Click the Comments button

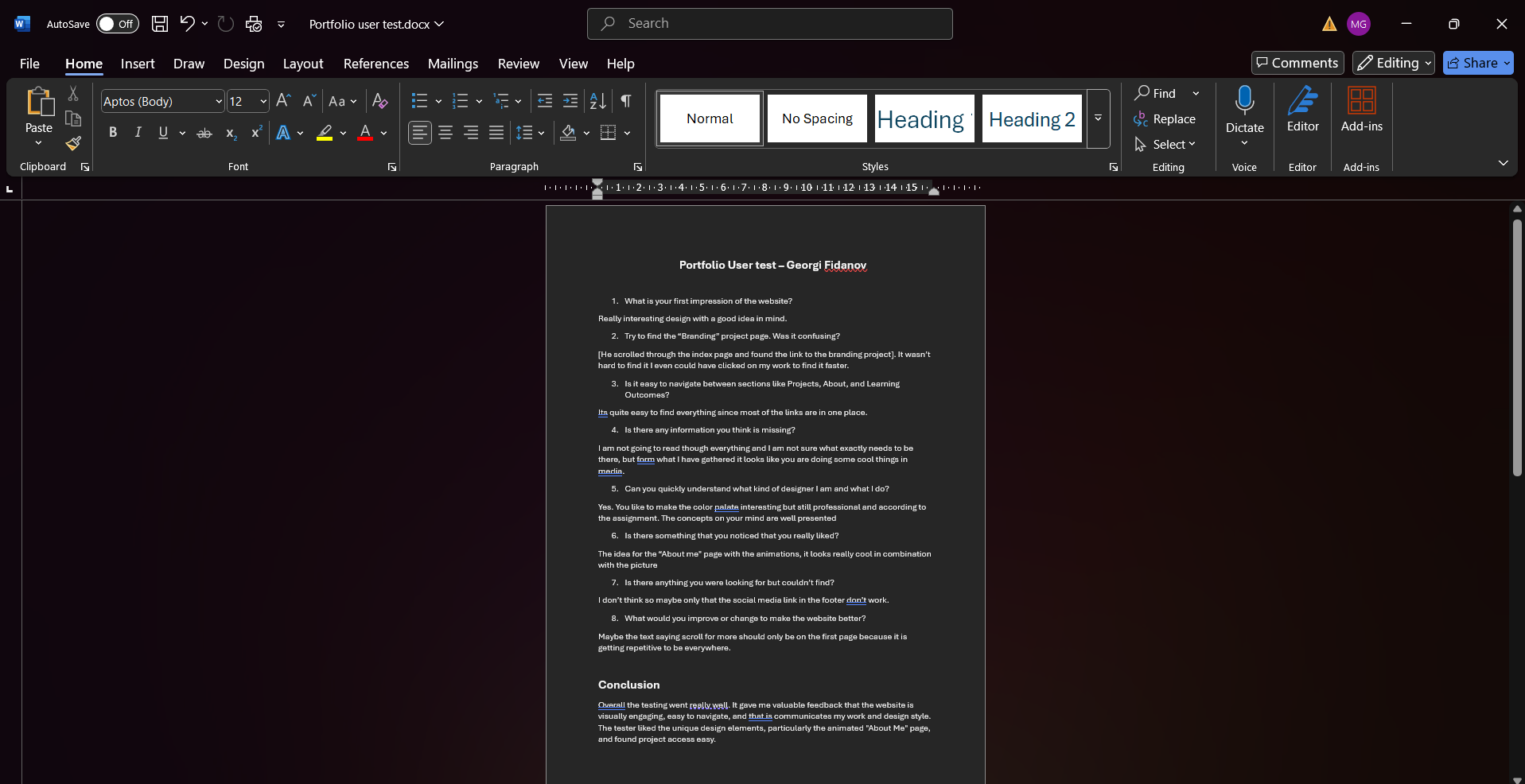pos(1297,63)
